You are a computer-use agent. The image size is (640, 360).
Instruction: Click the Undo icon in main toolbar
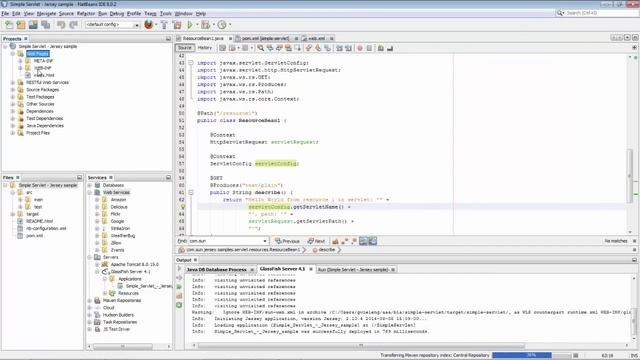coord(61,25)
